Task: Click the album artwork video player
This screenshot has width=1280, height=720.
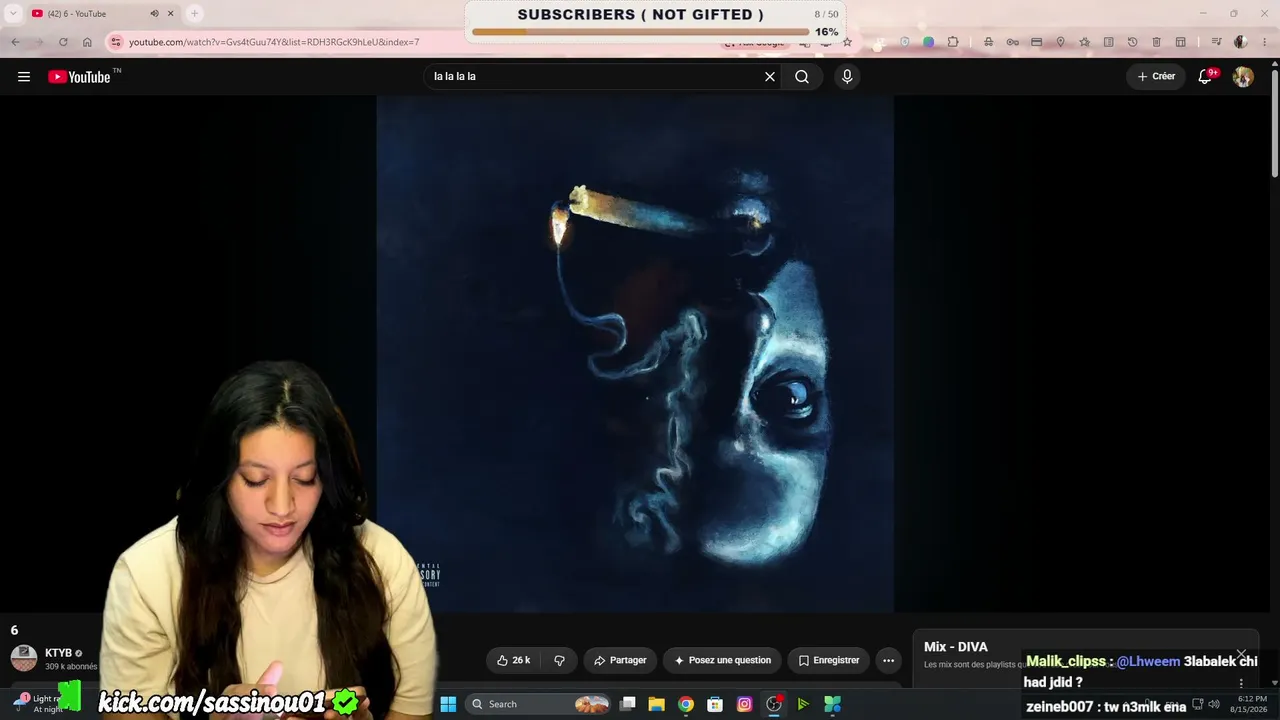Action: pos(635,354)
